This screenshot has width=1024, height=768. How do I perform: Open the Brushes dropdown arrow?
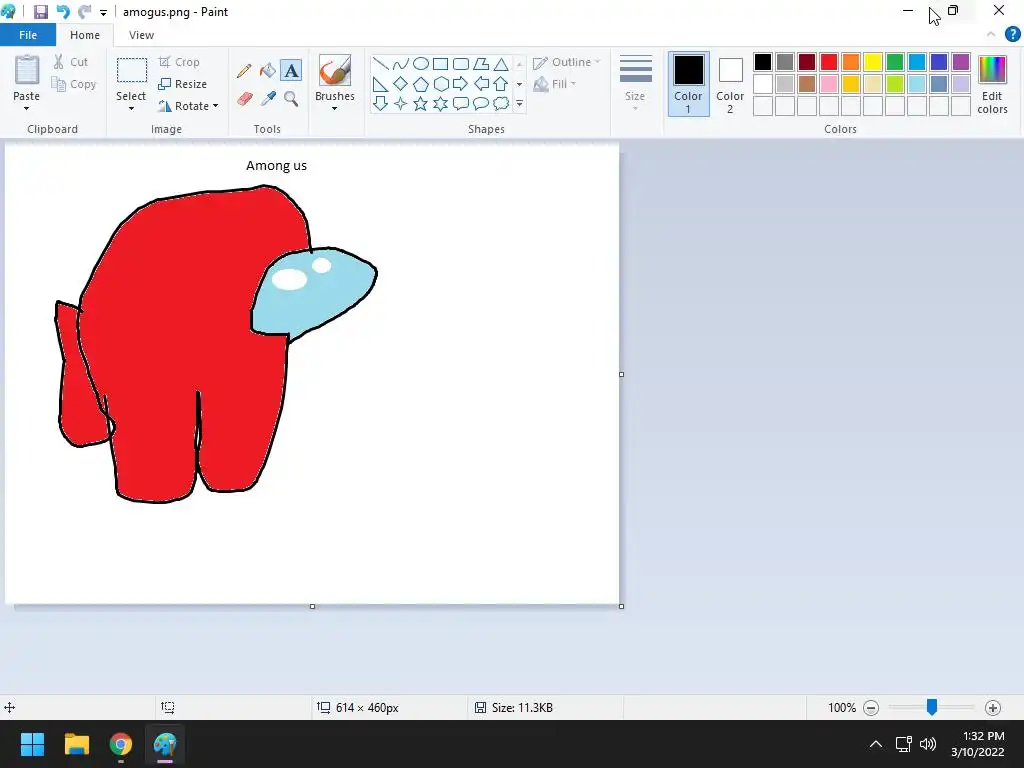pyautogui.click(x=334, y=108)
